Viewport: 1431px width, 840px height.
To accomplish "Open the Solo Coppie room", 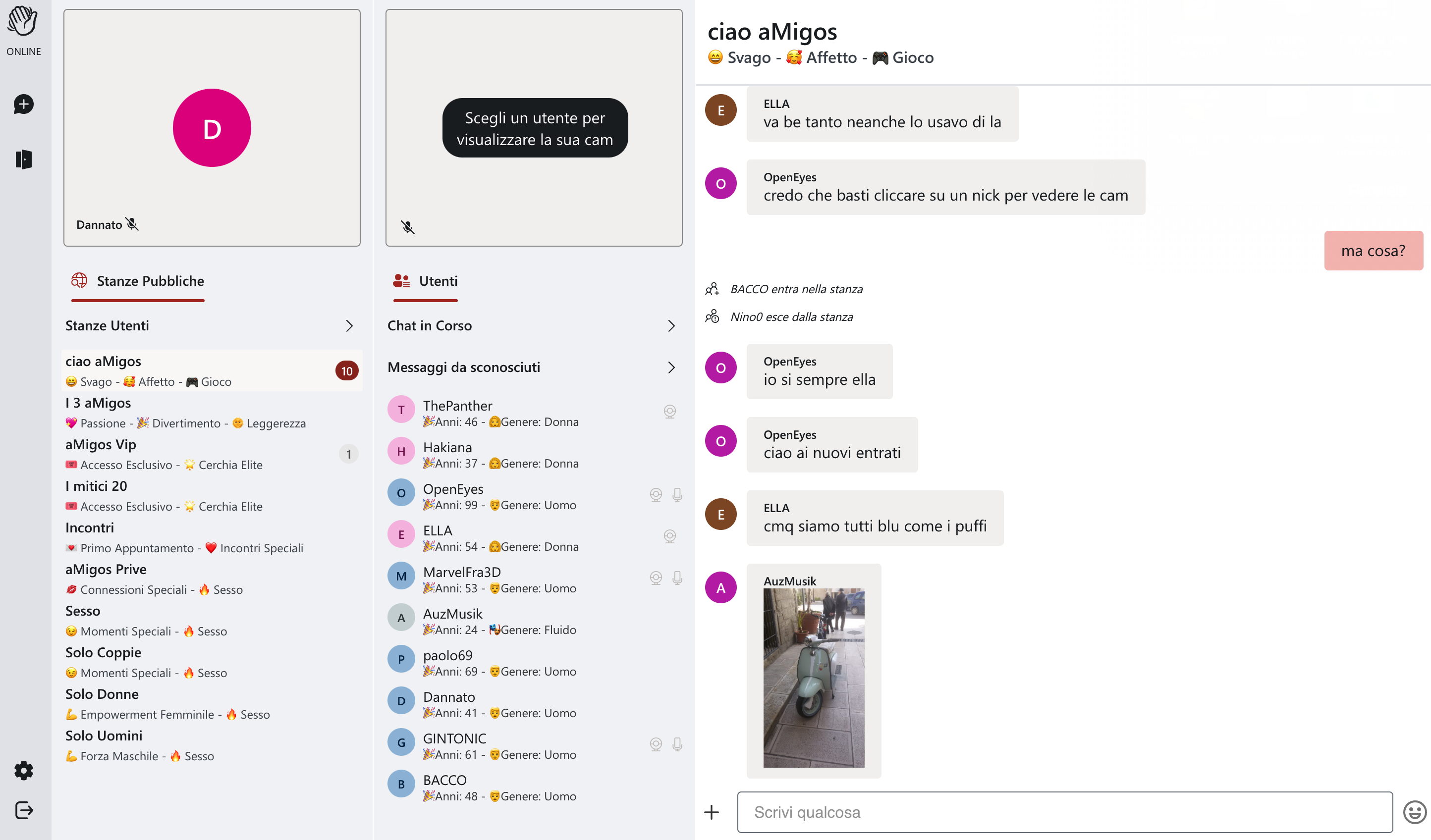I will (x=211, y=662).
